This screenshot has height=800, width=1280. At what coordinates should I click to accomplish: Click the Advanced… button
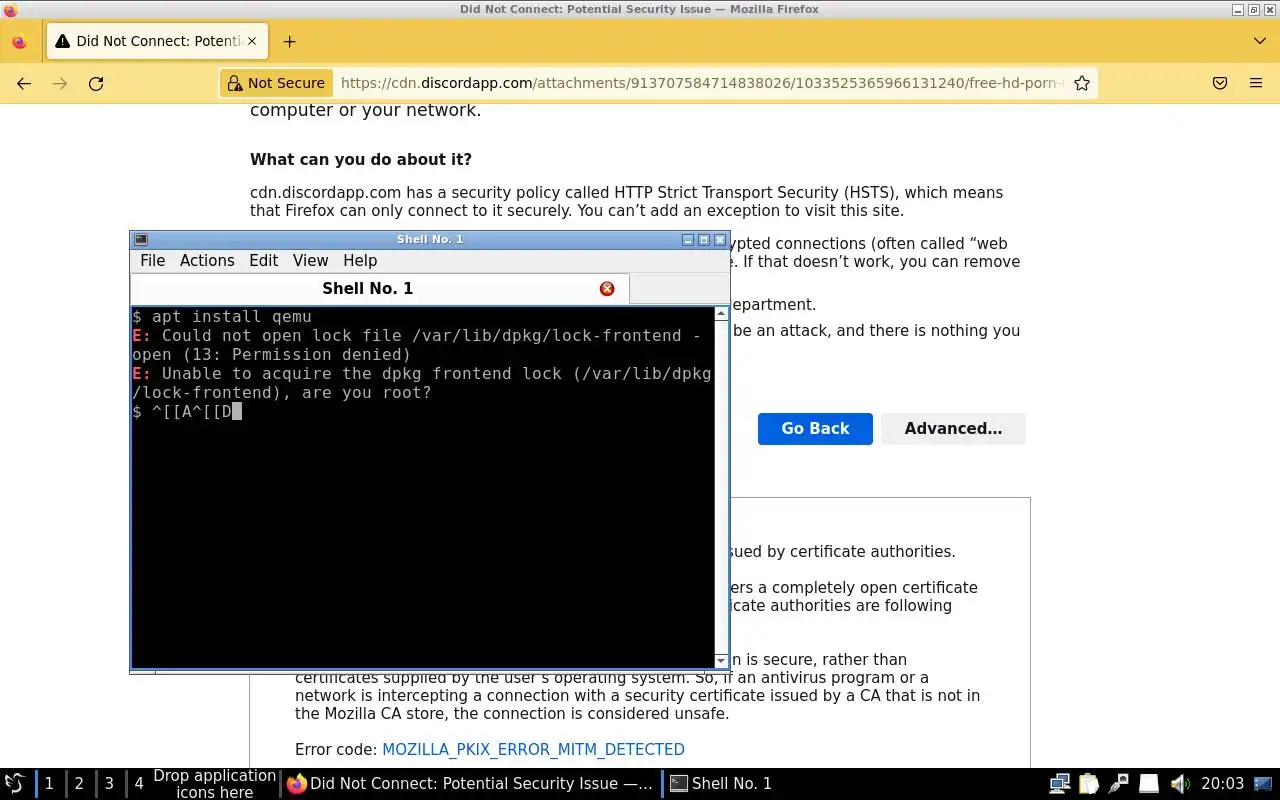point(953,428)
